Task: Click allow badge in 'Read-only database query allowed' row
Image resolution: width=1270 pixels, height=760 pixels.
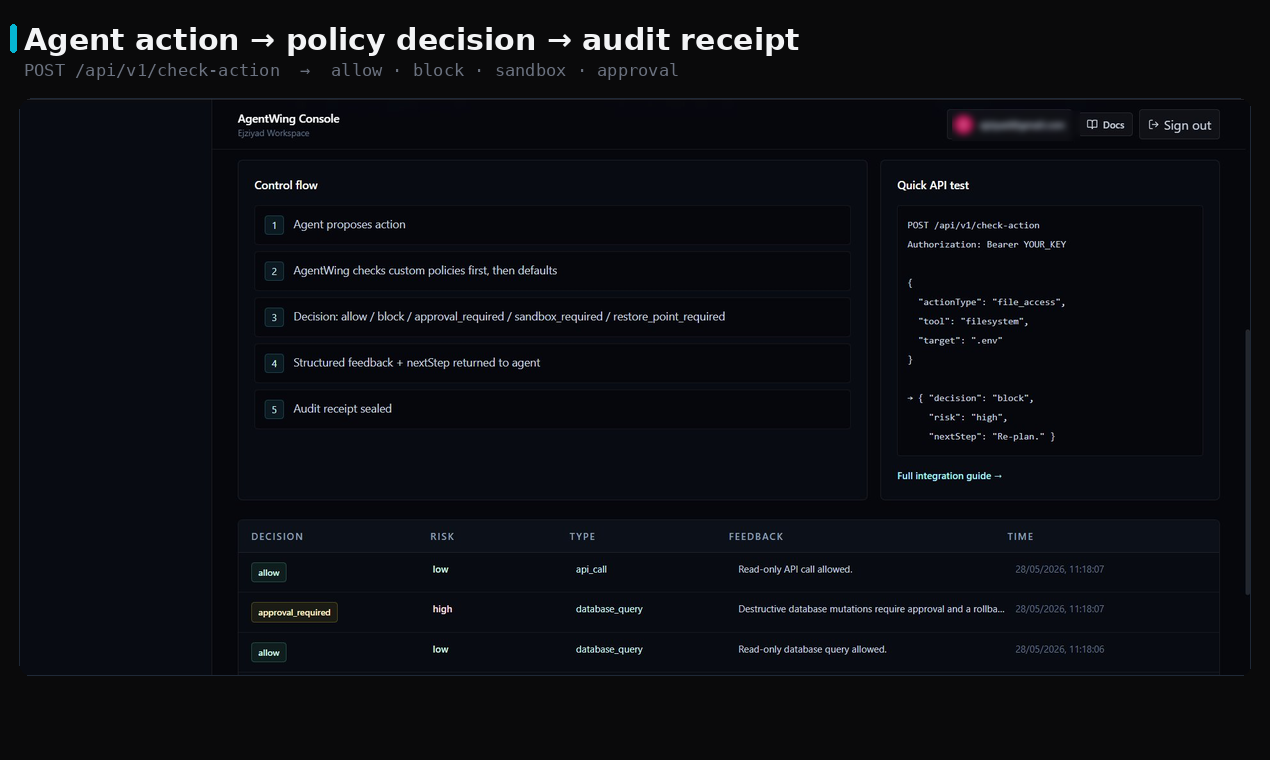Action: pyautogui.click(x=269, y=652)
